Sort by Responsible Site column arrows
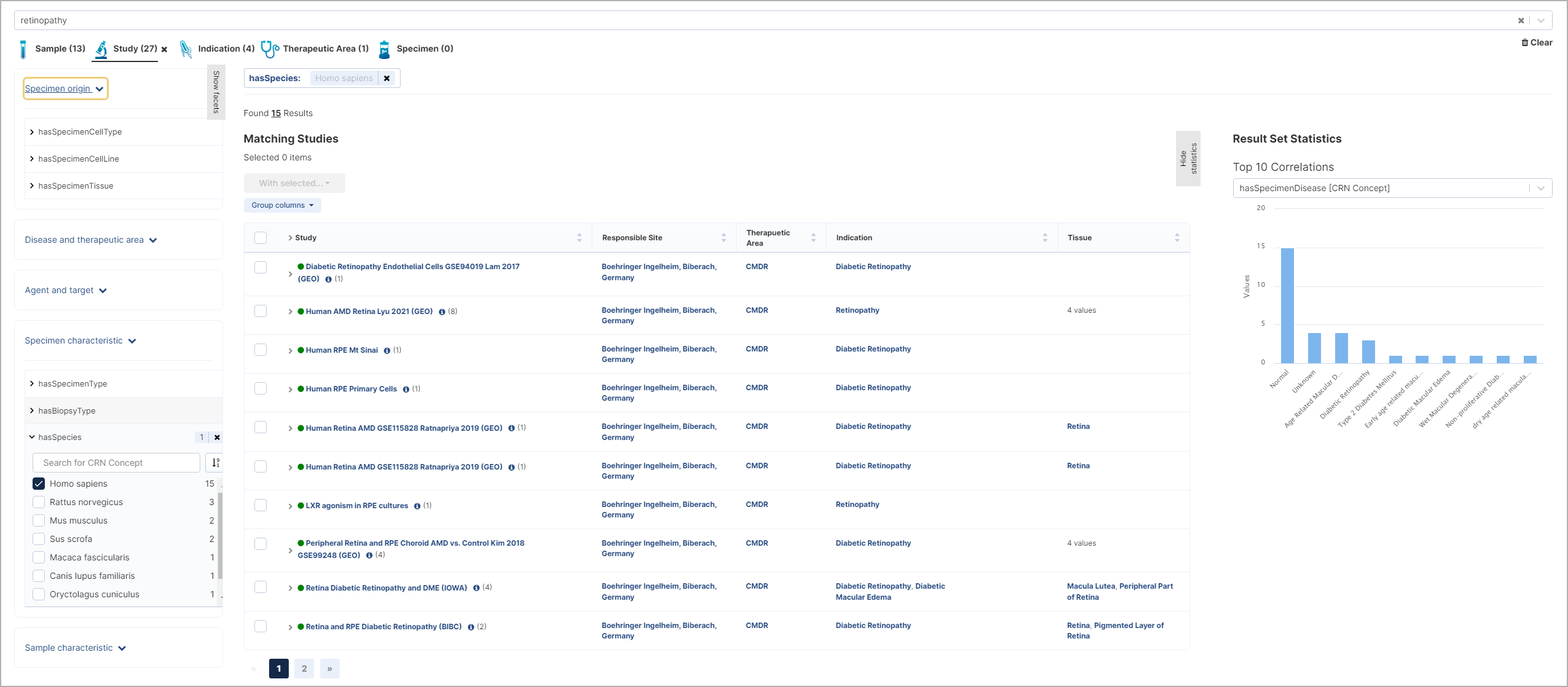The image size is (1568, 687). (723, 238)
